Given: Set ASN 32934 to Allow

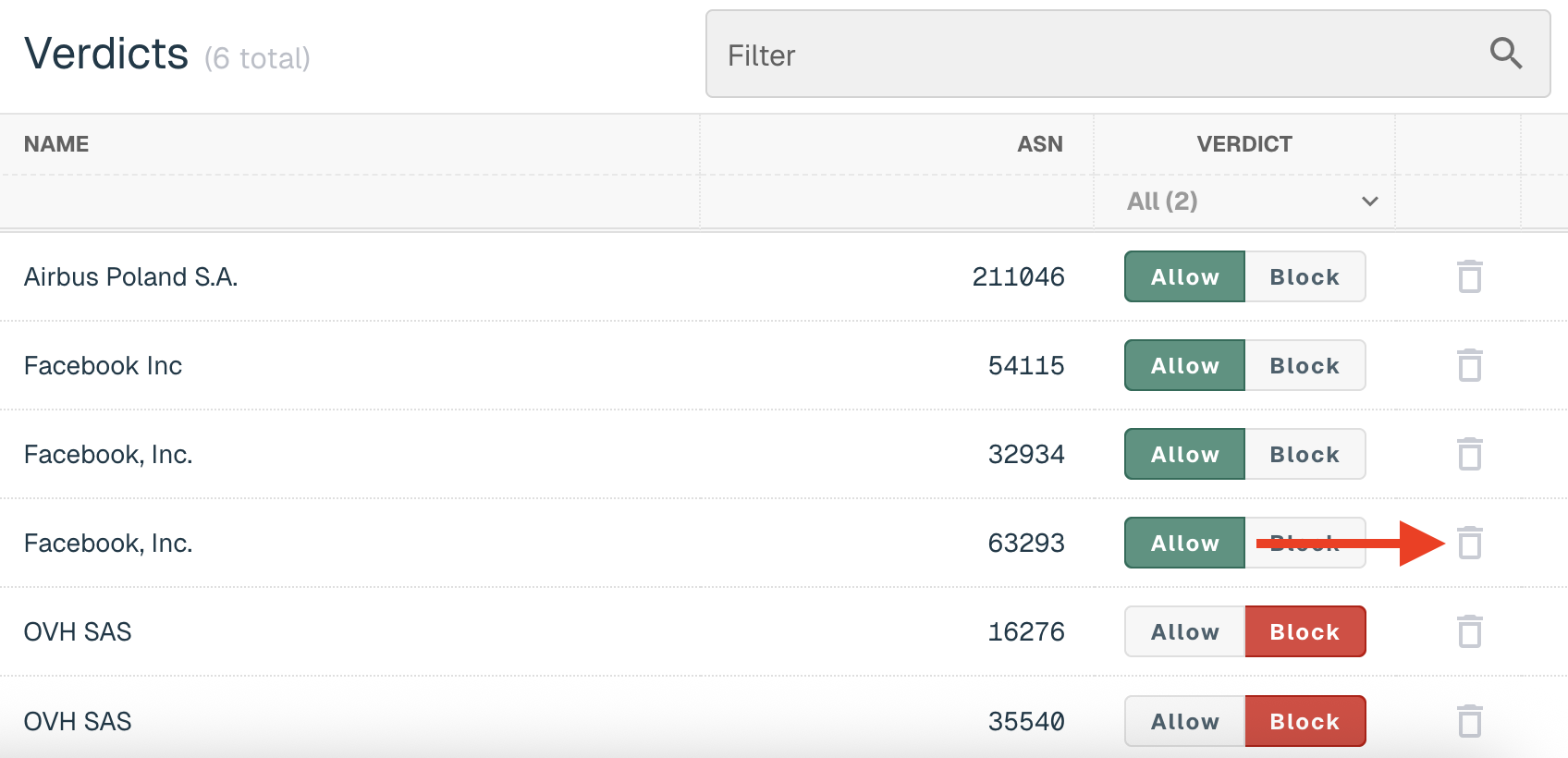Looking at the screenshot, I should tap(1185, 454).
